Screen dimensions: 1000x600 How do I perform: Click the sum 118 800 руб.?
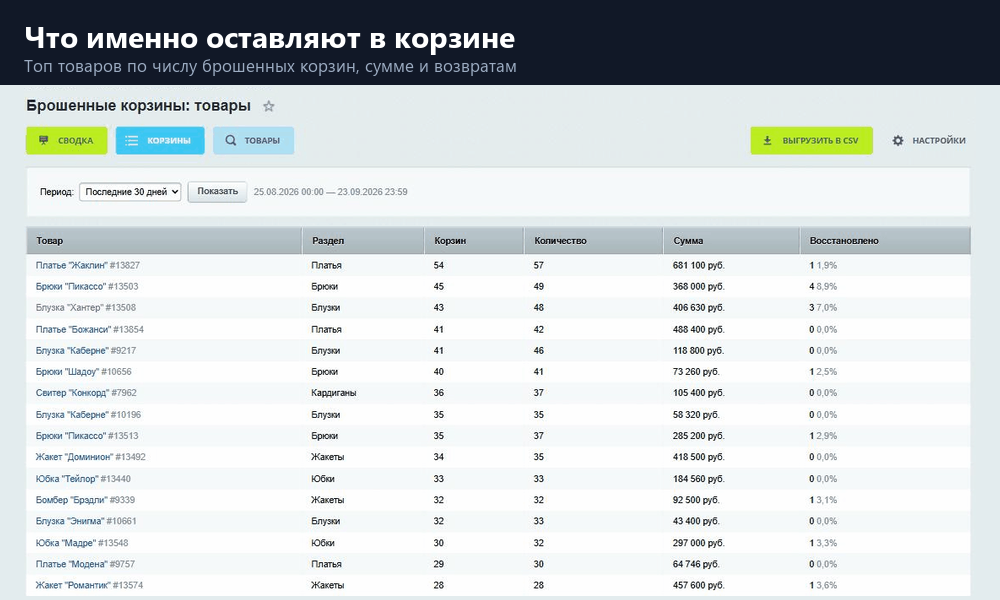coord(698,350)
